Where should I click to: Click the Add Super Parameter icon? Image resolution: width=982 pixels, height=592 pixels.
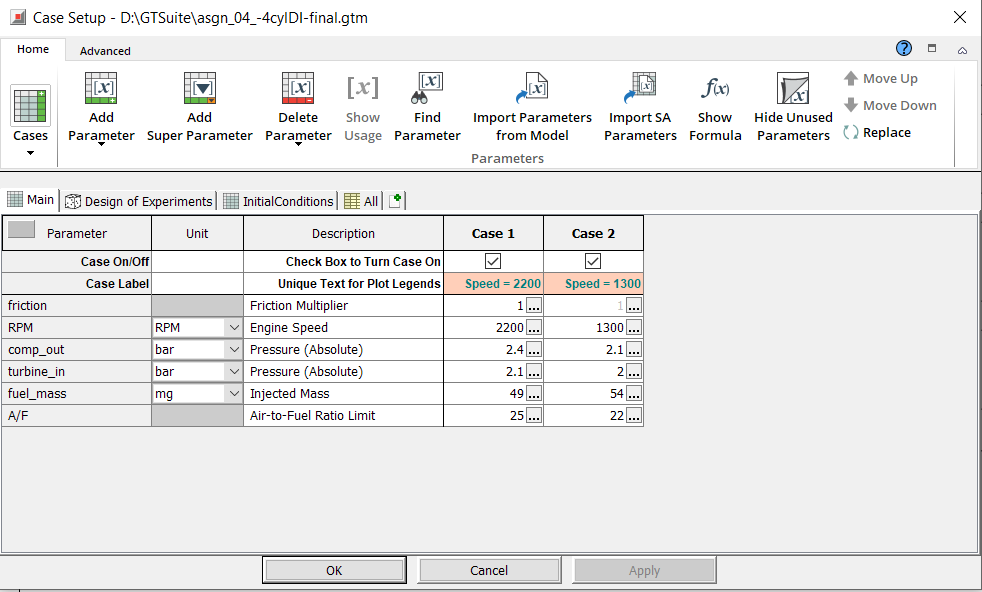[200, 88]
